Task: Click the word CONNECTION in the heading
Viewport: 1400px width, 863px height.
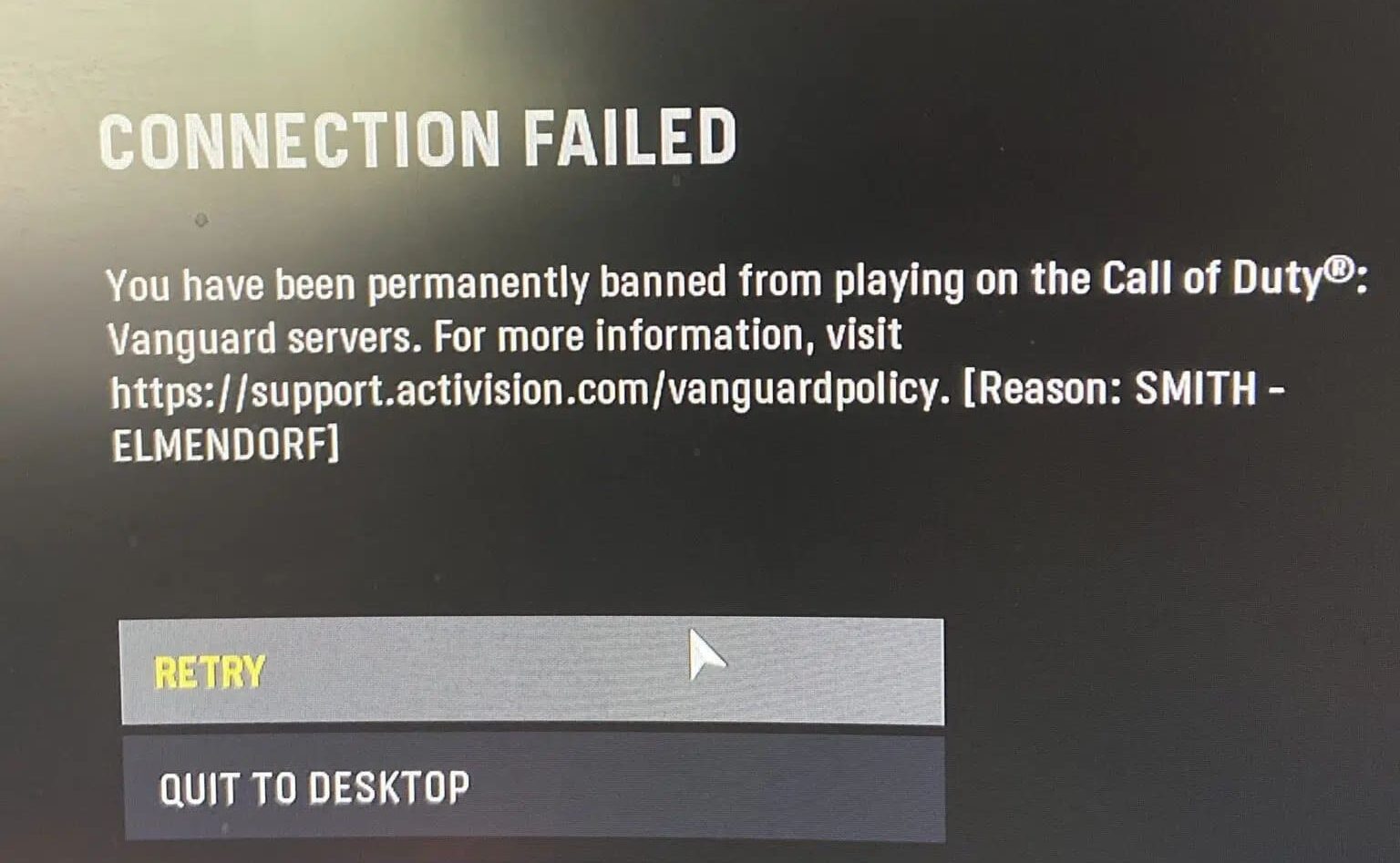Action: tap(299, 139)
